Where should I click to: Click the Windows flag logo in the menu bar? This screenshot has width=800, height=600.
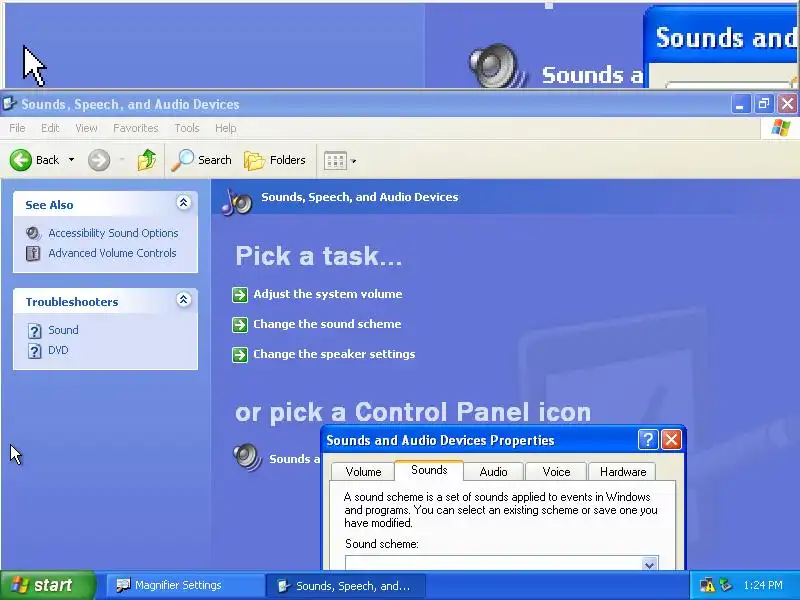781,128
